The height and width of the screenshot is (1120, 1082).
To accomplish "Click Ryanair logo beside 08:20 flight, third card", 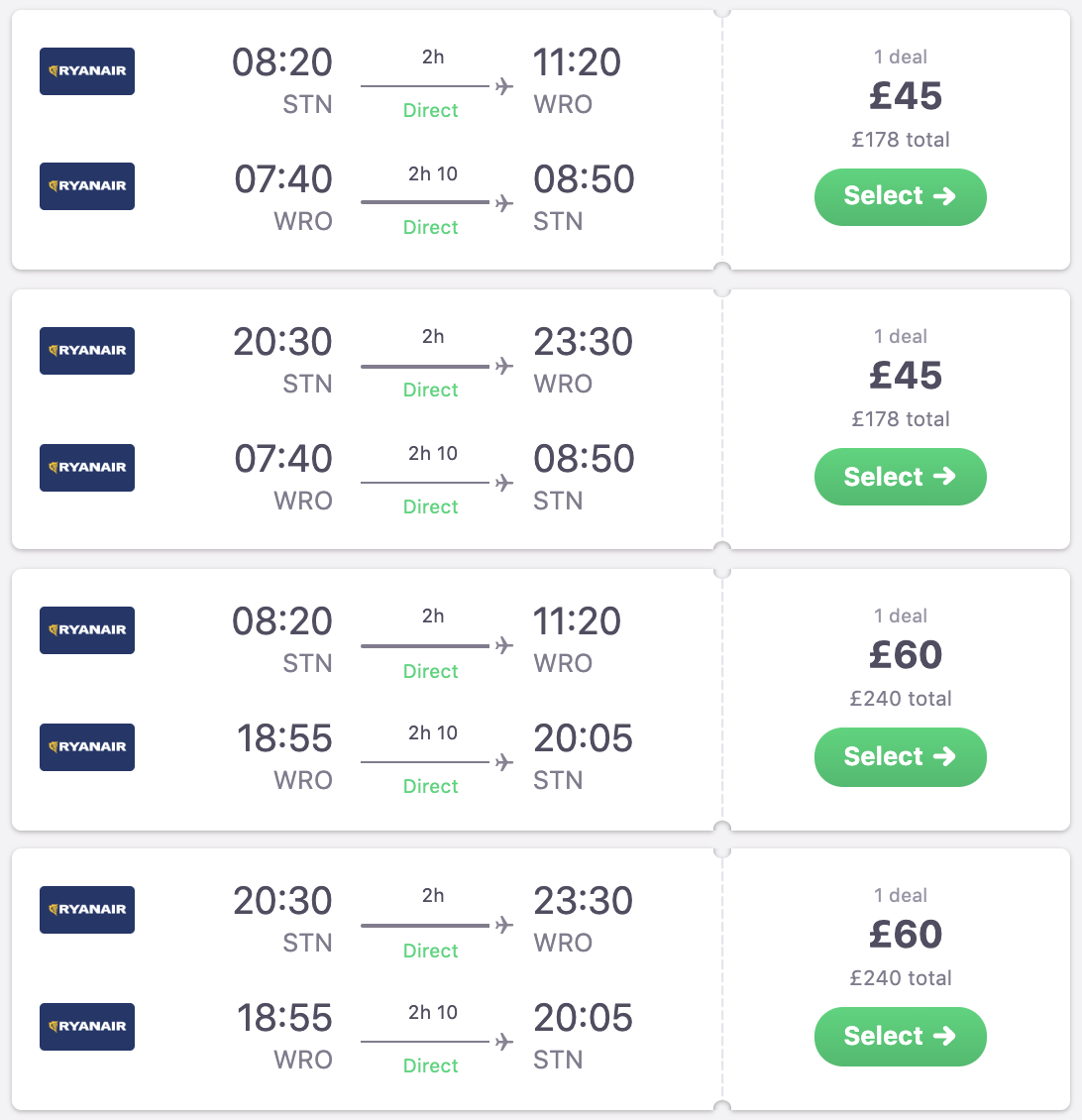I will (87, 630).
